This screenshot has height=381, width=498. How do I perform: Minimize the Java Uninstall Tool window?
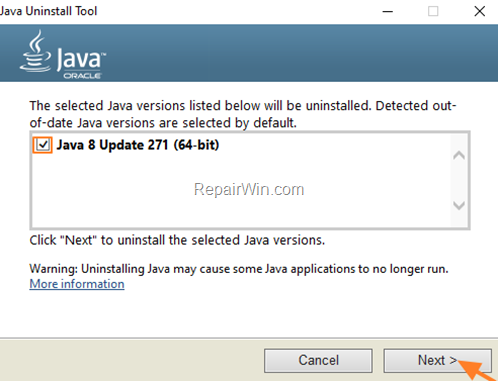point(387,12)
